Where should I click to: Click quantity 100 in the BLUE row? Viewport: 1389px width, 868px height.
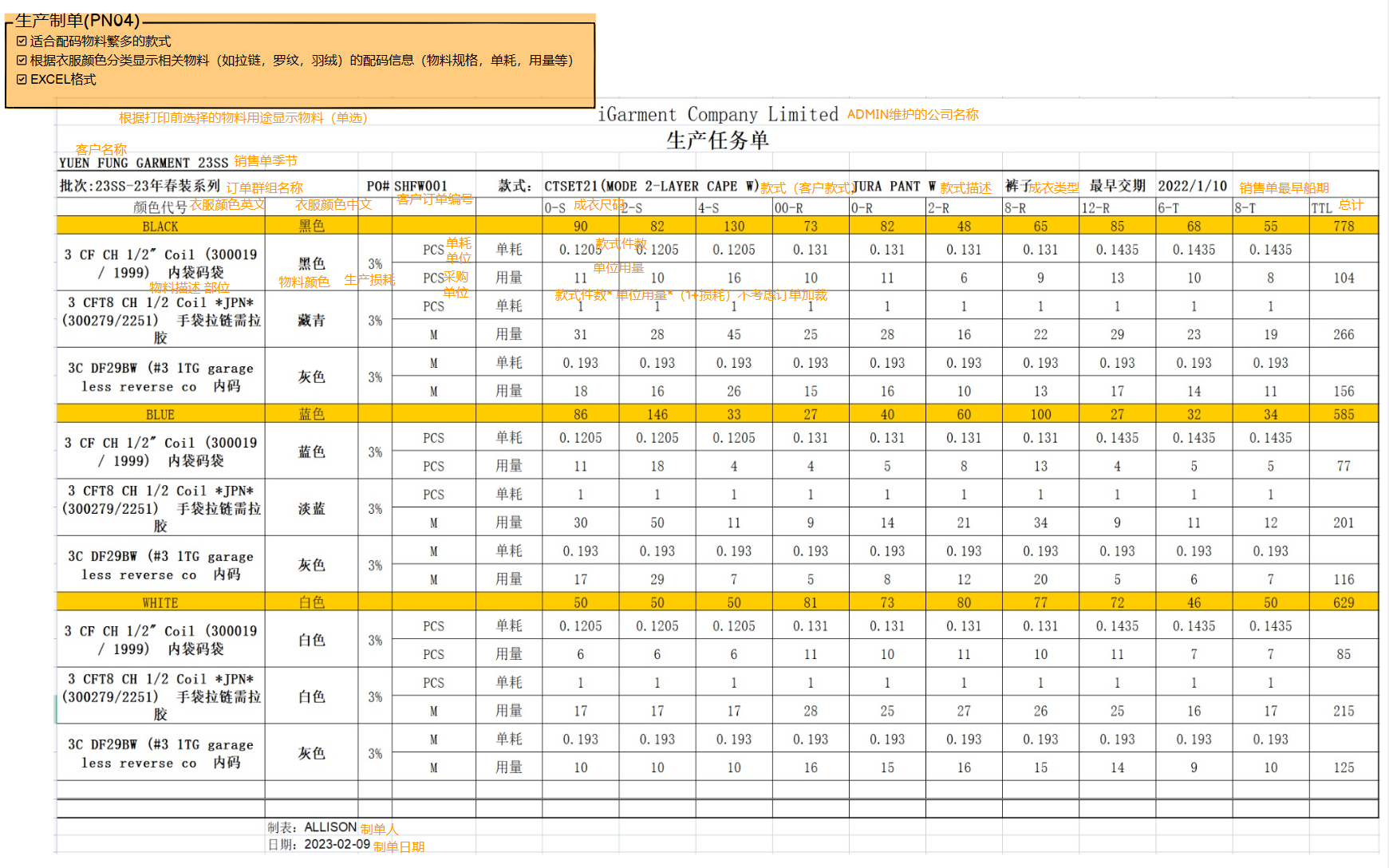[x=1040, y=415]
